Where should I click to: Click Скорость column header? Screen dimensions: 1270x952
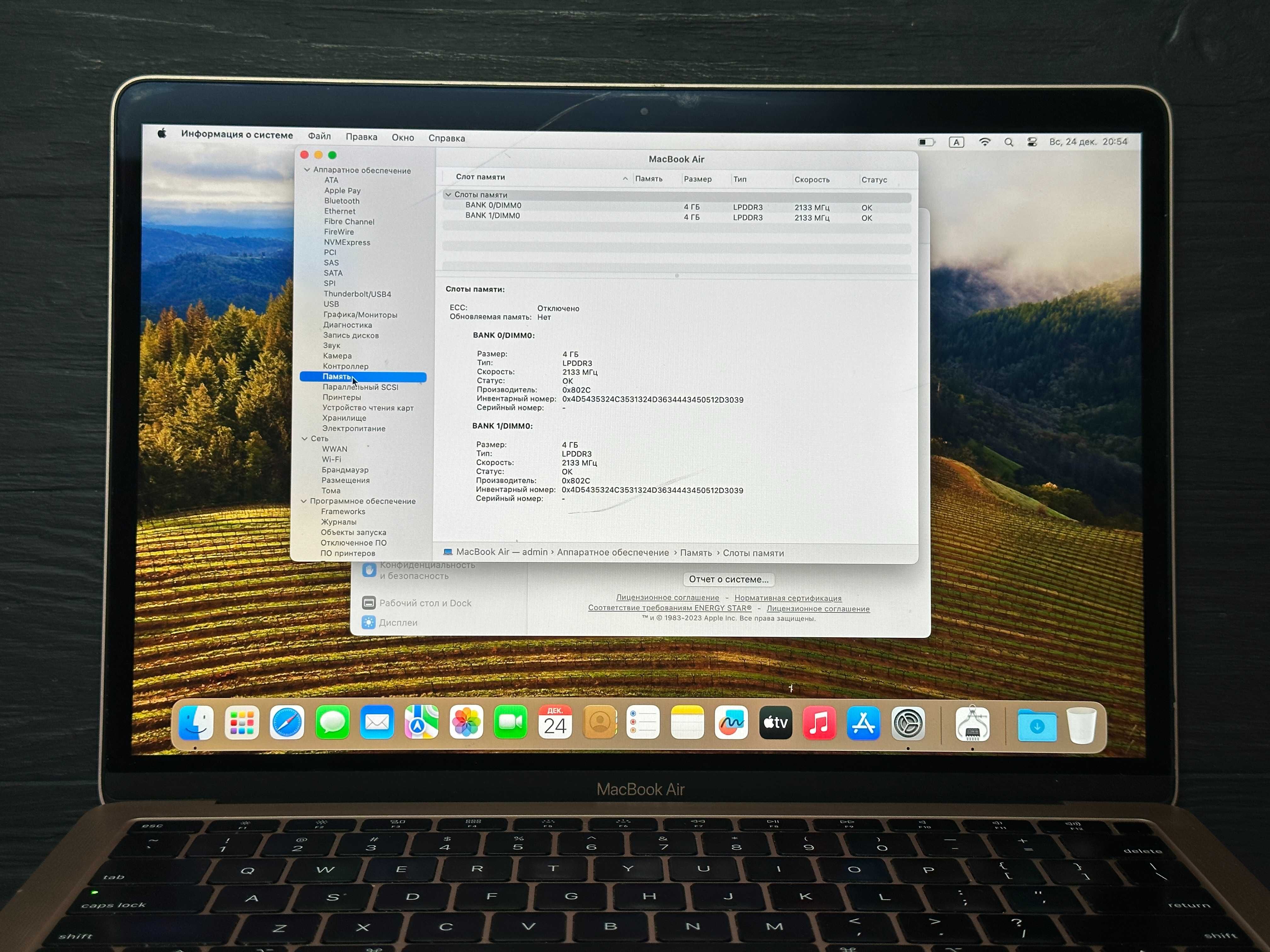point(812,180)
